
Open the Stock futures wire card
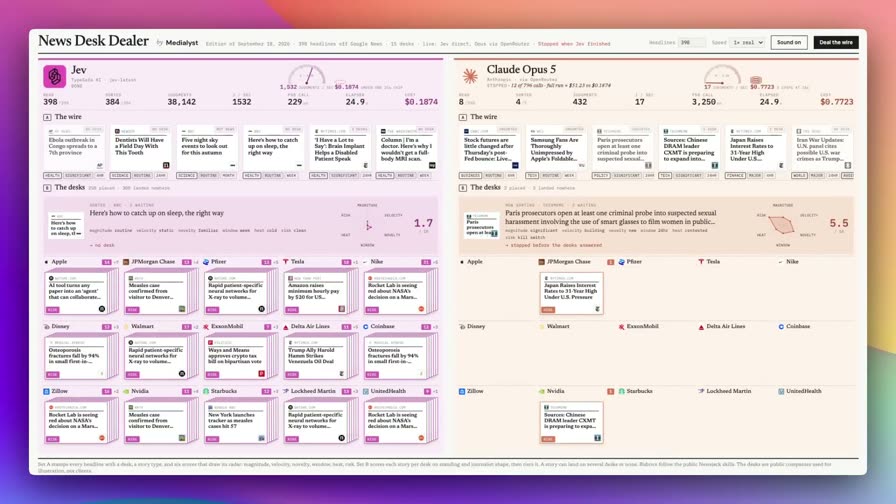(490, 147)
